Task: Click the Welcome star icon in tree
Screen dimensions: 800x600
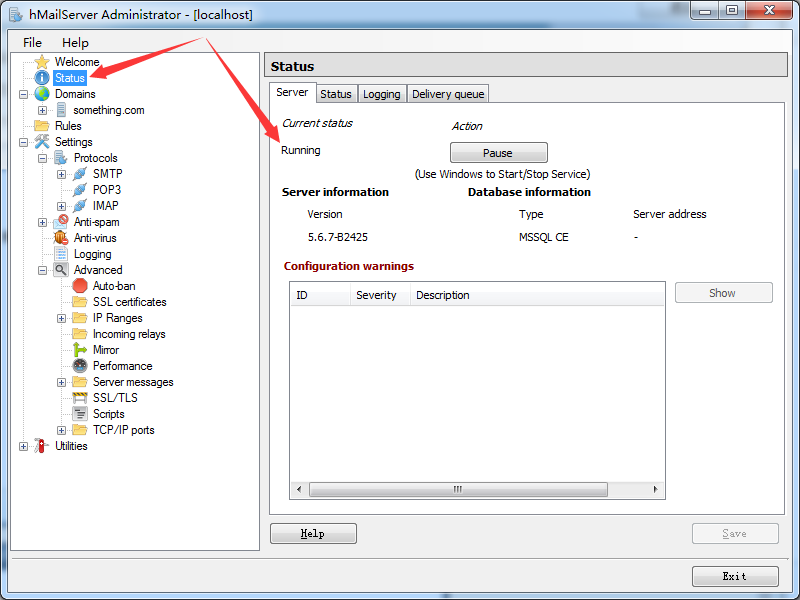Action: tap(42, 62)
